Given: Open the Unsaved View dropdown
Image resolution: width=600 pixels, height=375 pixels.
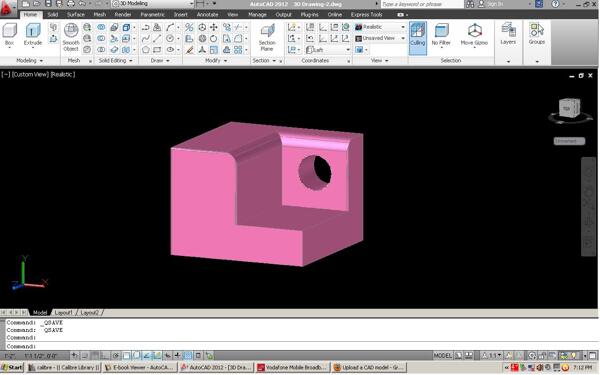Looking at the screenshot, I should (380, 38).
